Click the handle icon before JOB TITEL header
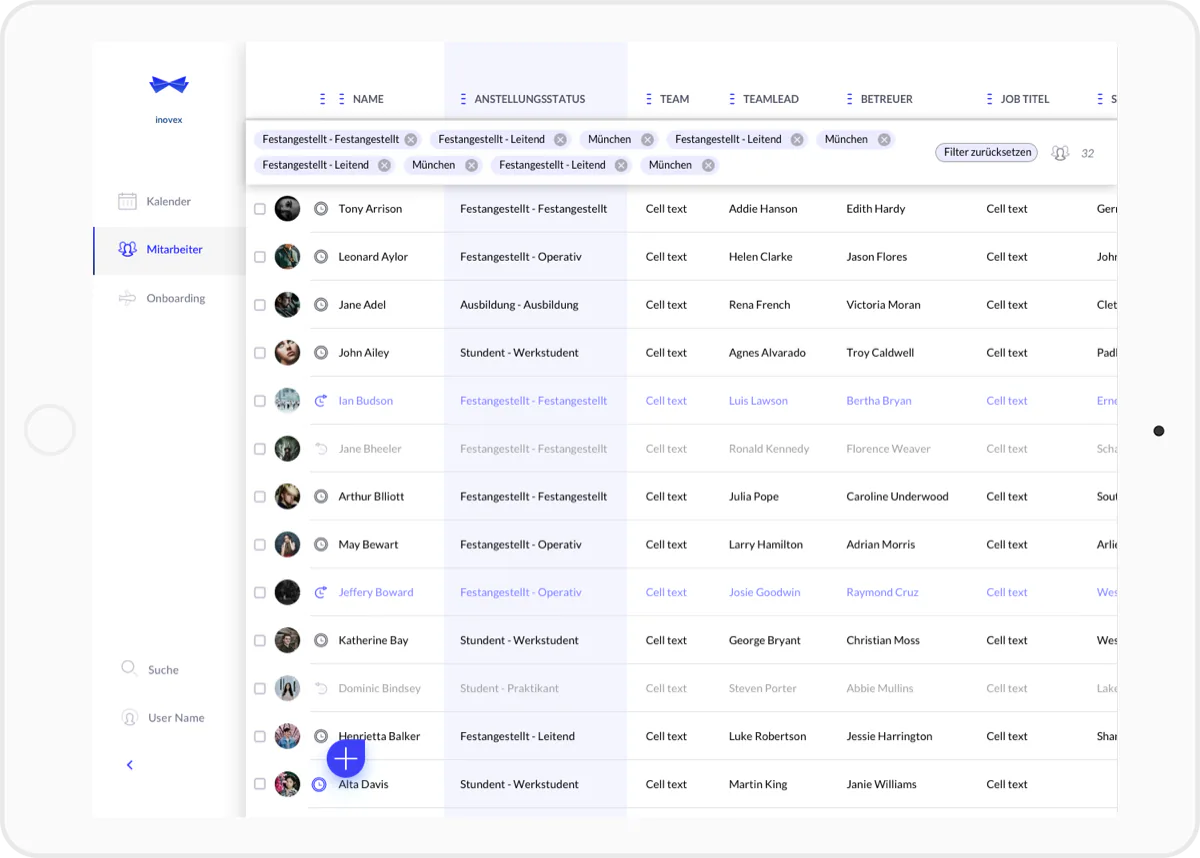 click(x=990, y=99)
